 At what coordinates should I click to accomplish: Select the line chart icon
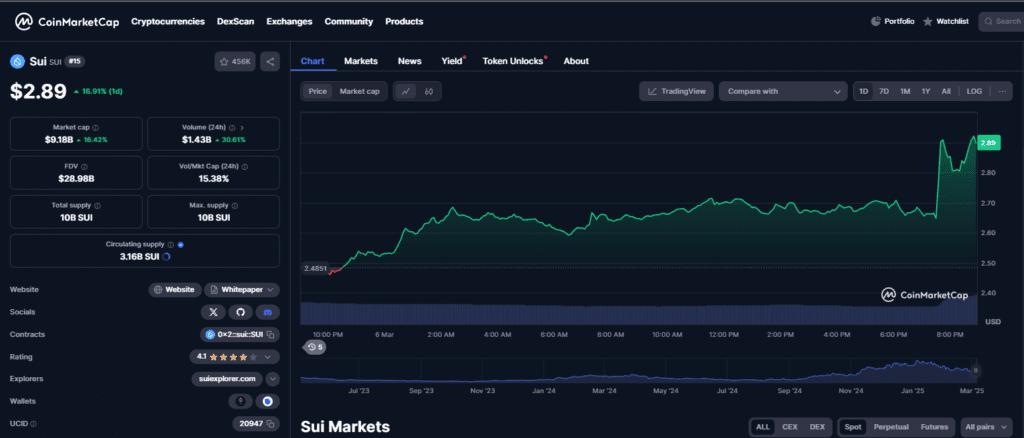click(406, 91)
